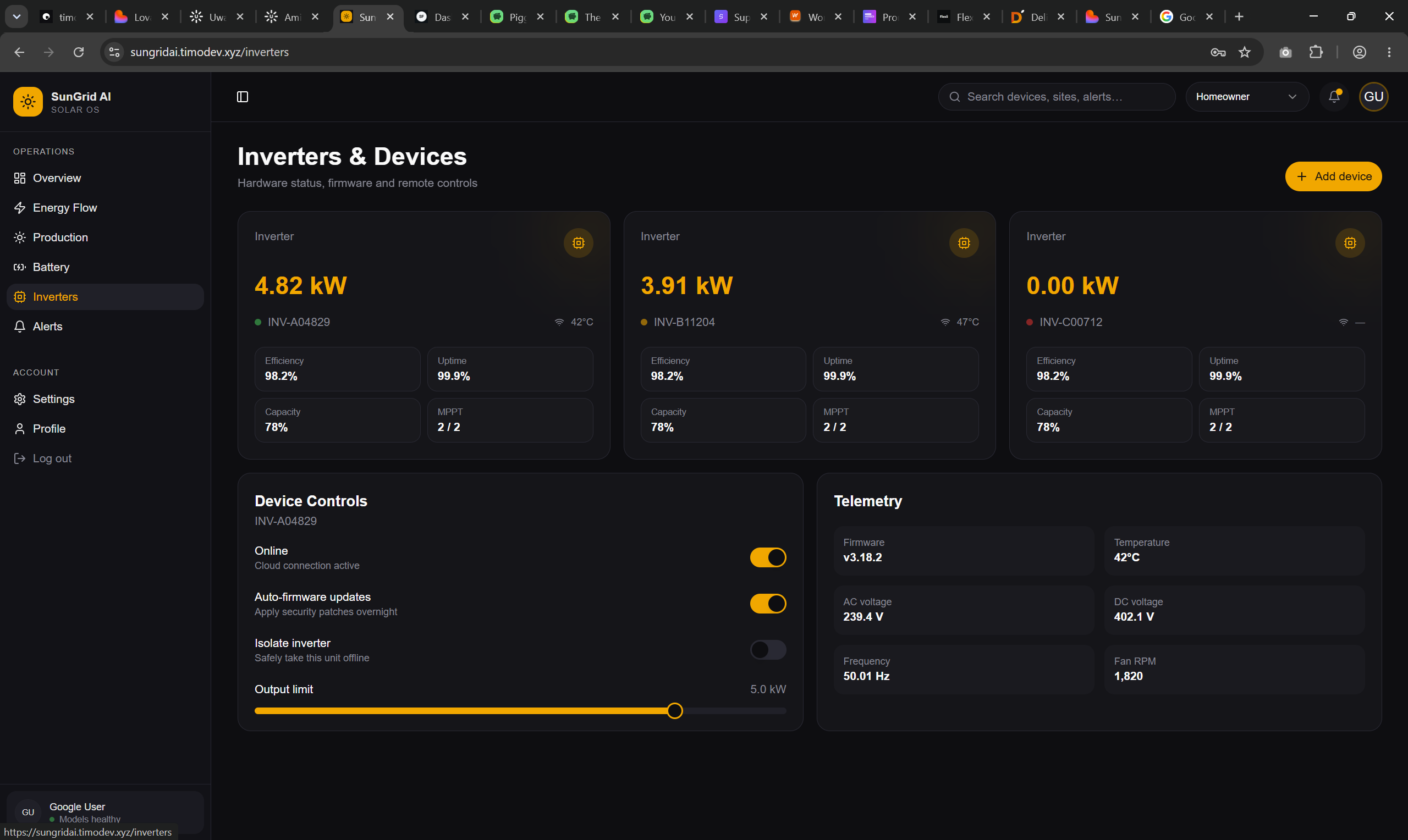This screenshot has height=840, width=1408.
Task: Click the search magnifier icon
Action: pos(954,97)
